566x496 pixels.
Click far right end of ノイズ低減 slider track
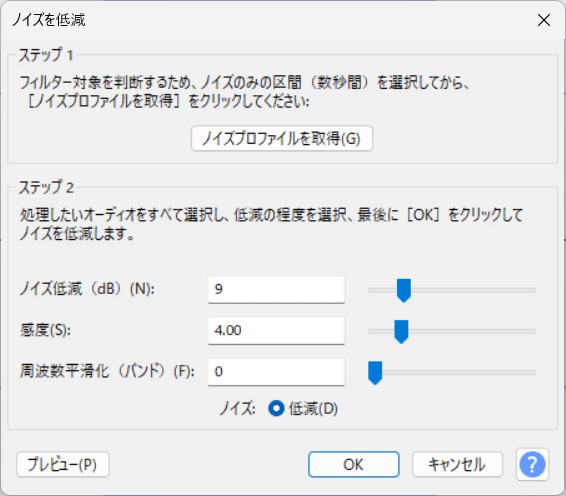[533, 290]
